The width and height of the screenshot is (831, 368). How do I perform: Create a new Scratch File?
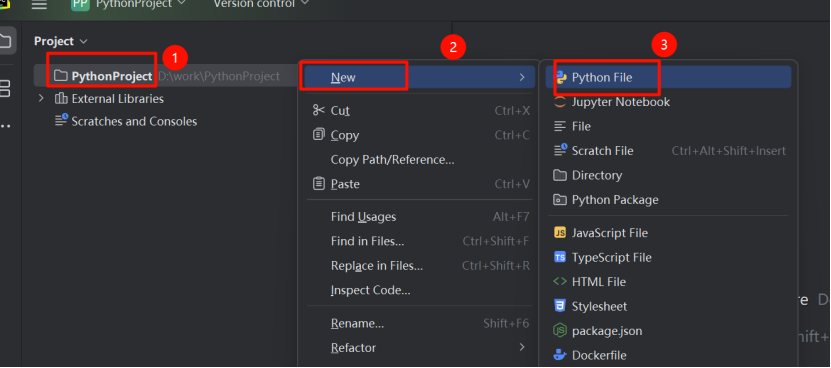point(668,151)
